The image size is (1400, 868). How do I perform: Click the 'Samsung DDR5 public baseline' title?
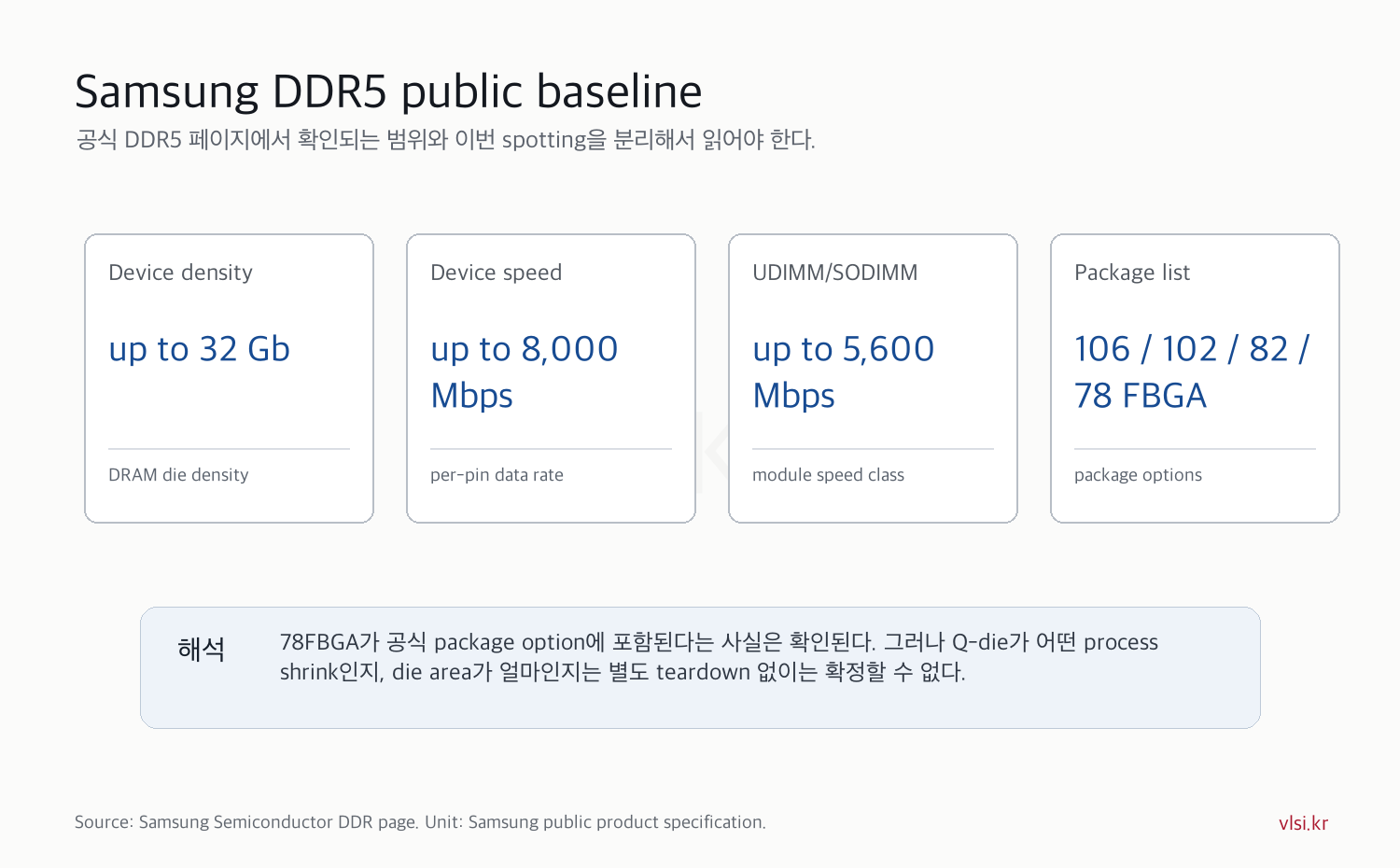point(388,92)
